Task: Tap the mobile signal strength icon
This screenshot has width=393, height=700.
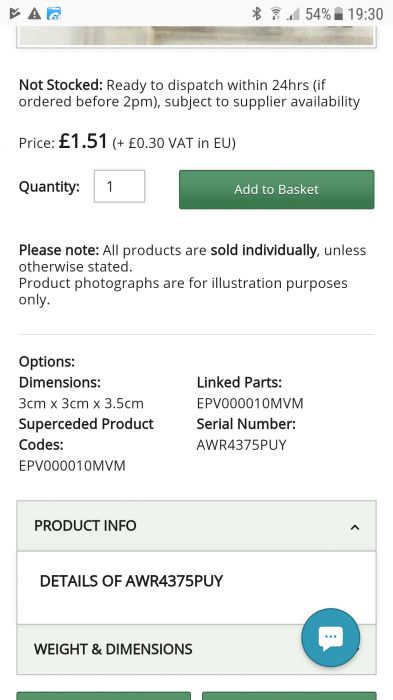Action: coord(293,14)
